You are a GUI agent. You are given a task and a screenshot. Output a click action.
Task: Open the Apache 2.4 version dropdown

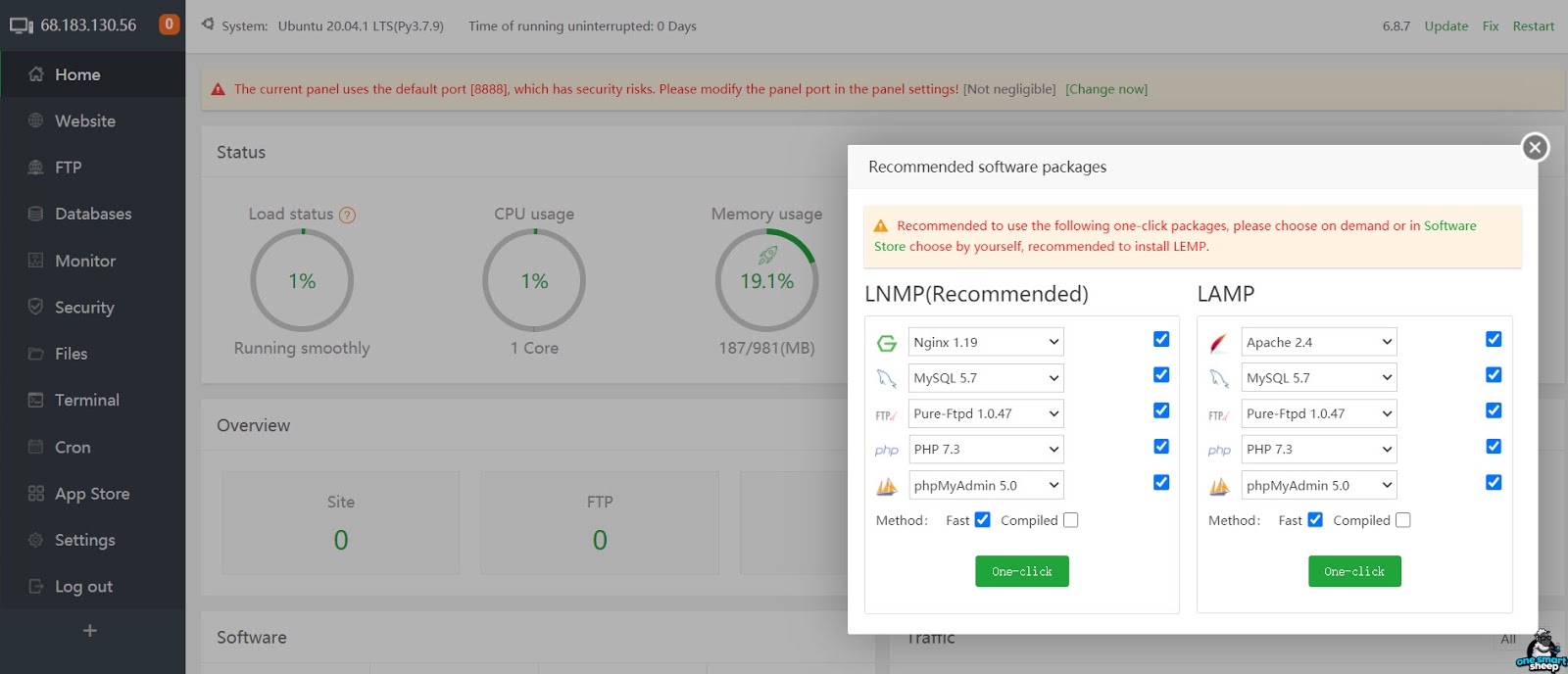[1319, 342]
